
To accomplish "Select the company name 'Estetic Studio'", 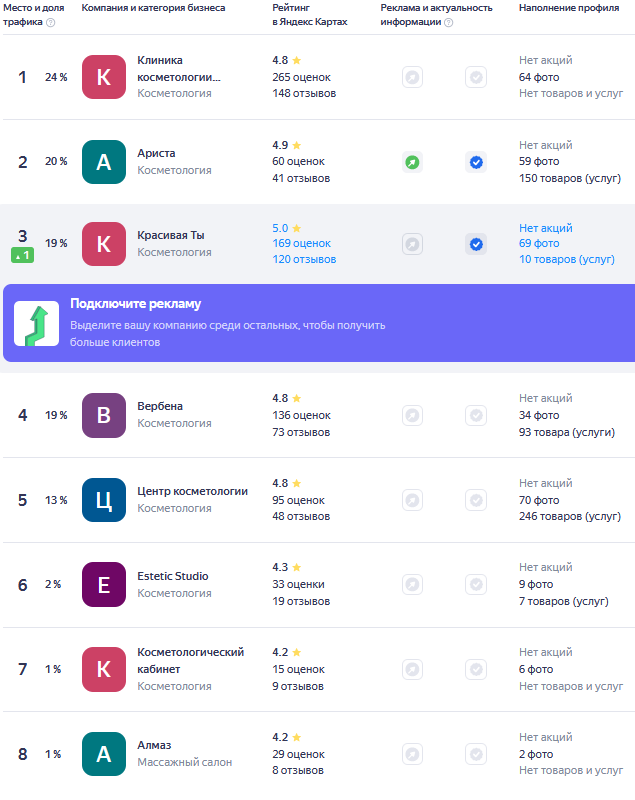I will pyautogui.click(x=173, y=576).
